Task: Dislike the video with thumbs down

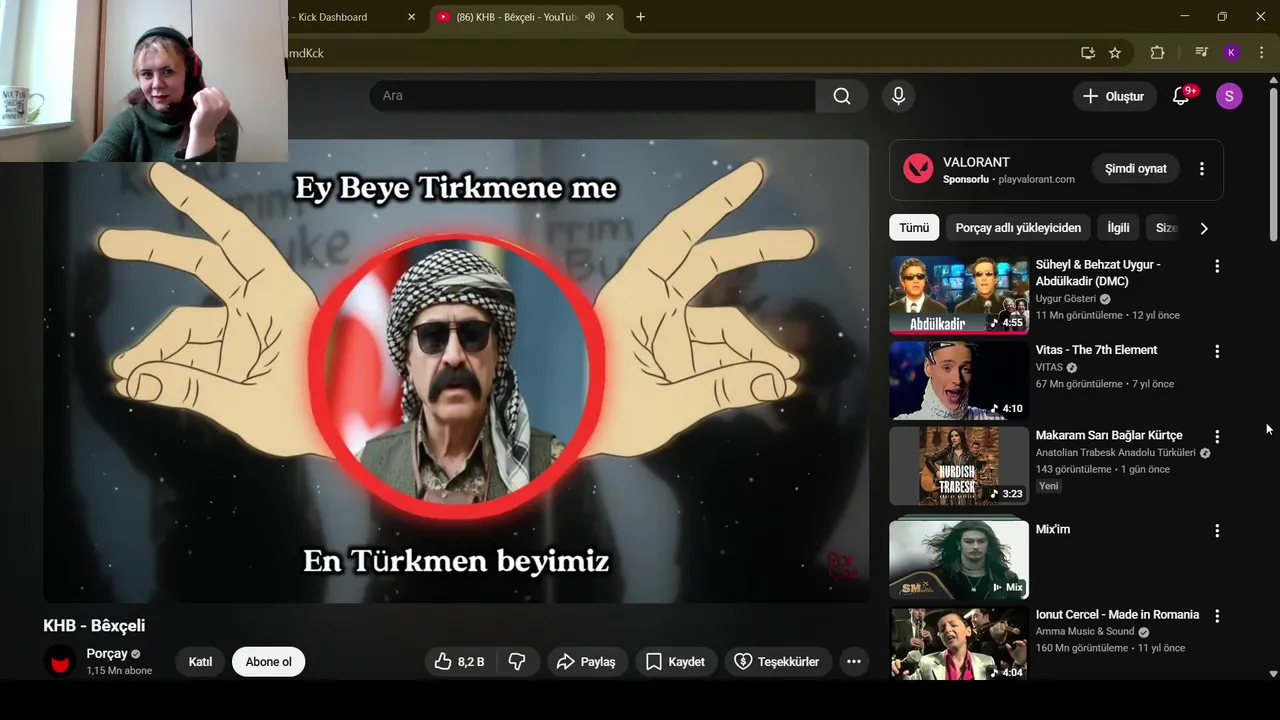Action: pos(517,662)
